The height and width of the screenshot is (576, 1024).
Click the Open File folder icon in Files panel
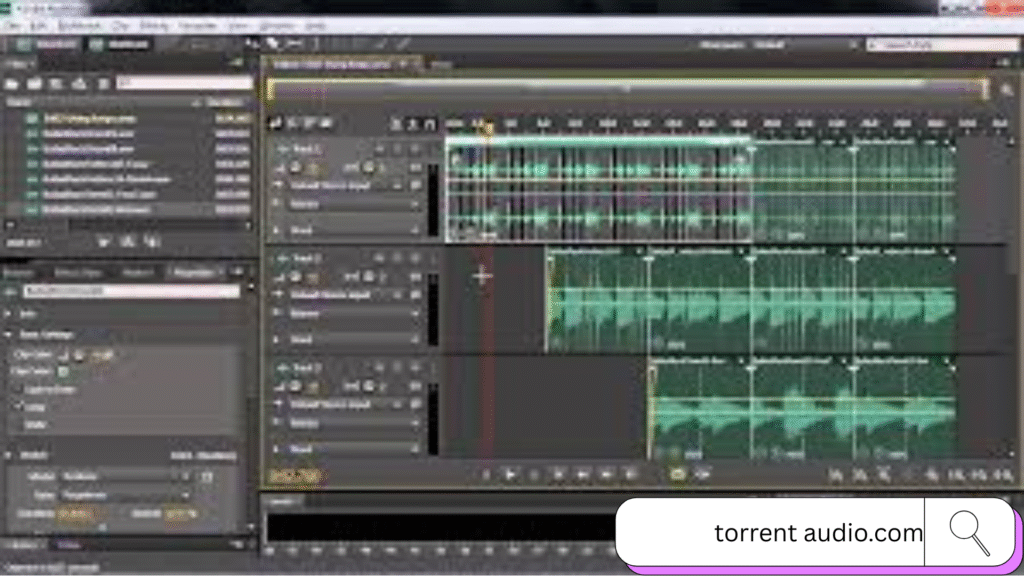pyautogui.click(x=13, y=83)
